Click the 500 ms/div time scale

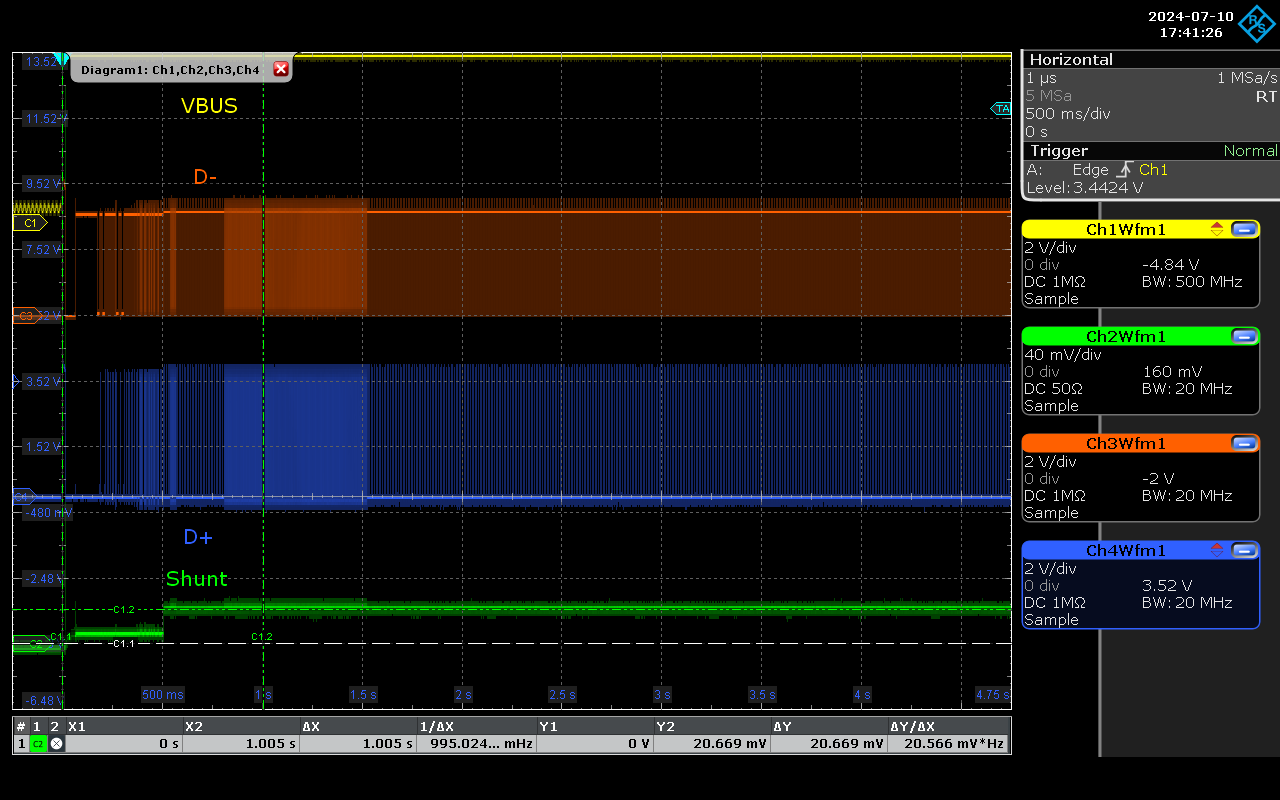point(1068,113)
